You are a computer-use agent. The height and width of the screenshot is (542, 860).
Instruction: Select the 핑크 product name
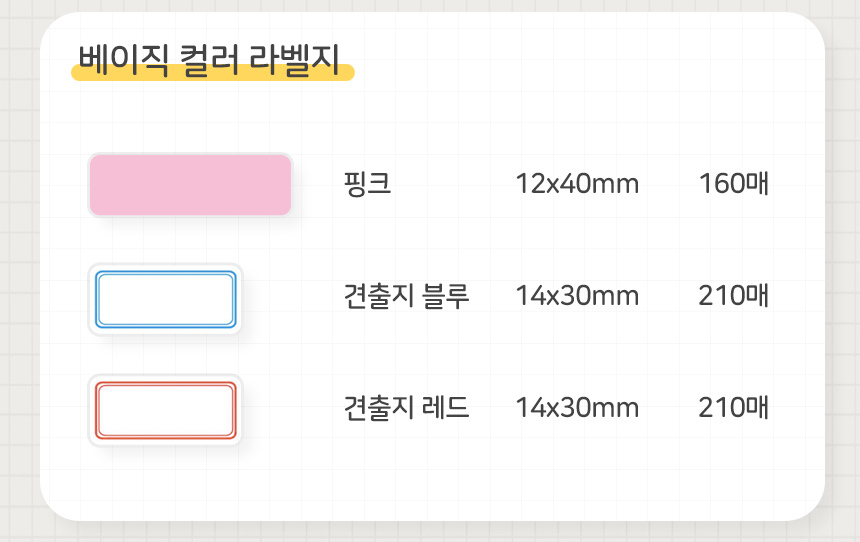coord(366,184)
